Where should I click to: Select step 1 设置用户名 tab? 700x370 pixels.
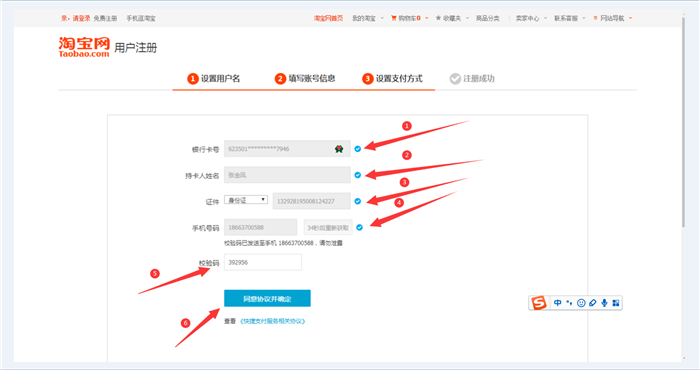pos(214,79)
